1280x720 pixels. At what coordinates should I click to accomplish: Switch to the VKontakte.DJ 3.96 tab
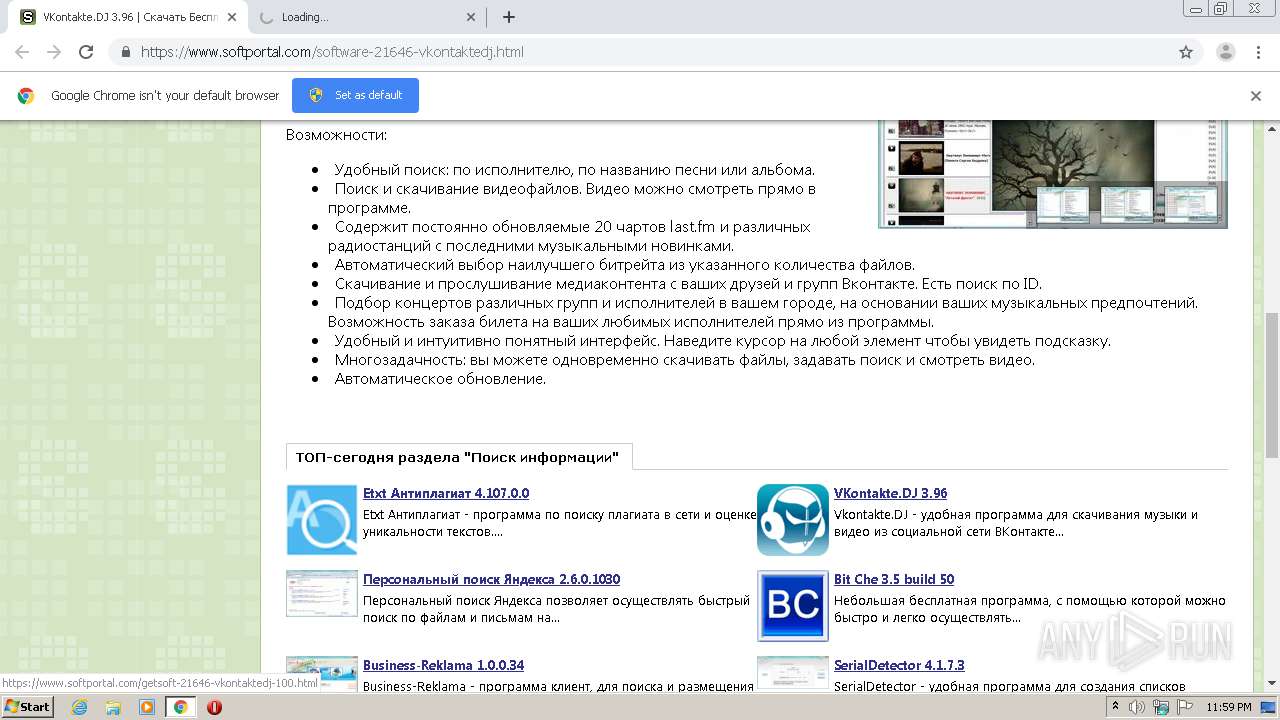tap(128, 17)
